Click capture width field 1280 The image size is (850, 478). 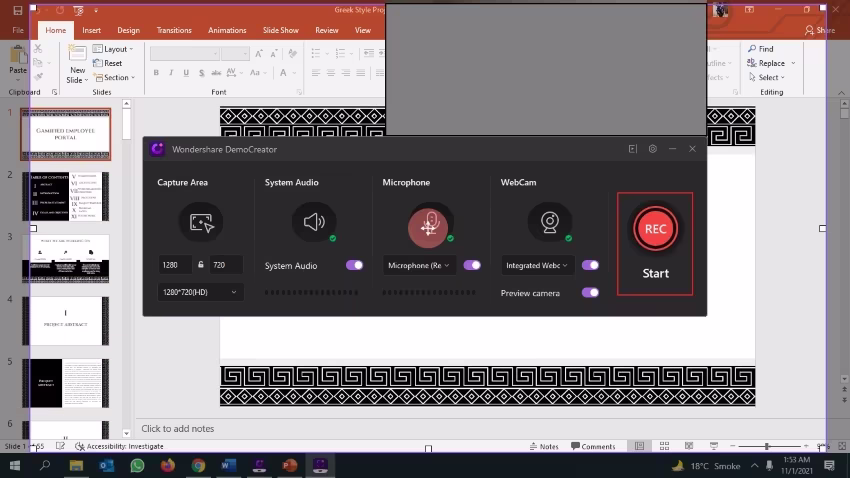click(x=175, y=265)
